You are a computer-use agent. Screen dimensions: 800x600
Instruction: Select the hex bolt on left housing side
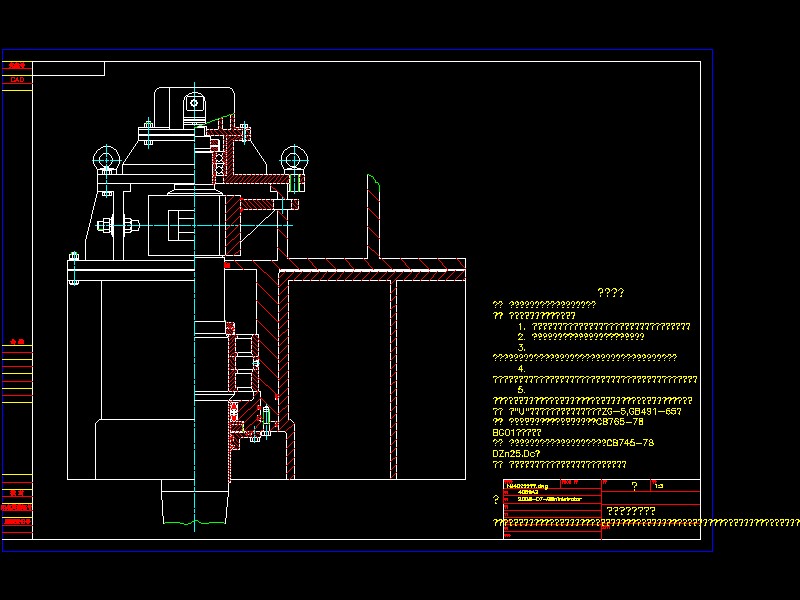pyautogui.click(x=103, y=225)
